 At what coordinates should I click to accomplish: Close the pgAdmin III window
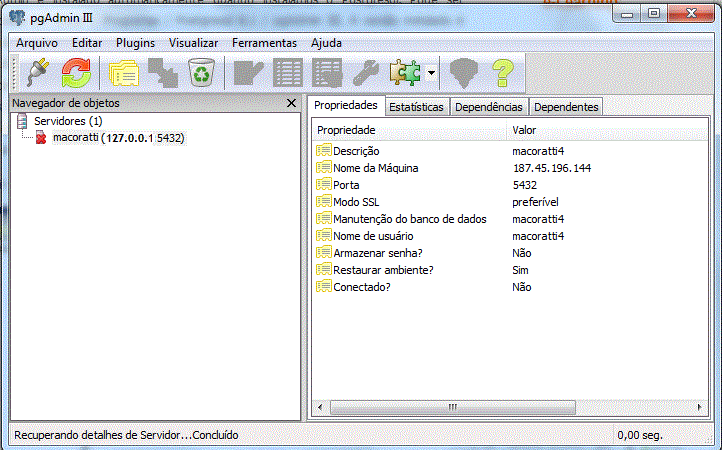691,14
